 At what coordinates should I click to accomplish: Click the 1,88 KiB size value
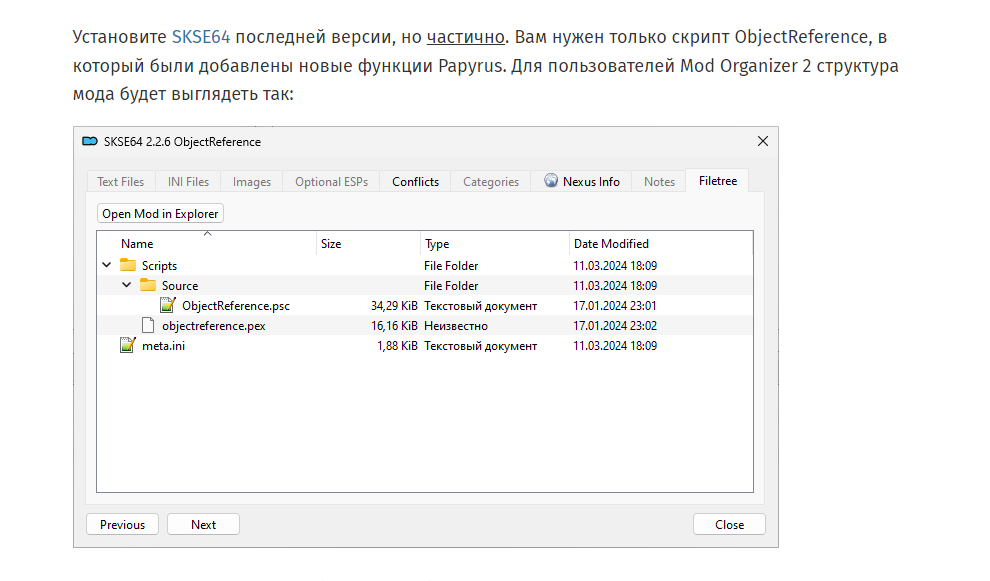click(x=397, y=346)
